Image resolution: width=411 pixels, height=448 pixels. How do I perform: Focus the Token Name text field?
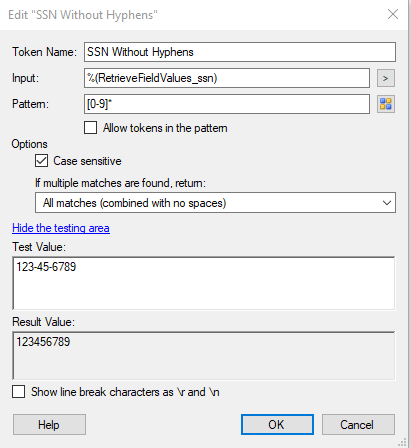[x=240, y=52]
